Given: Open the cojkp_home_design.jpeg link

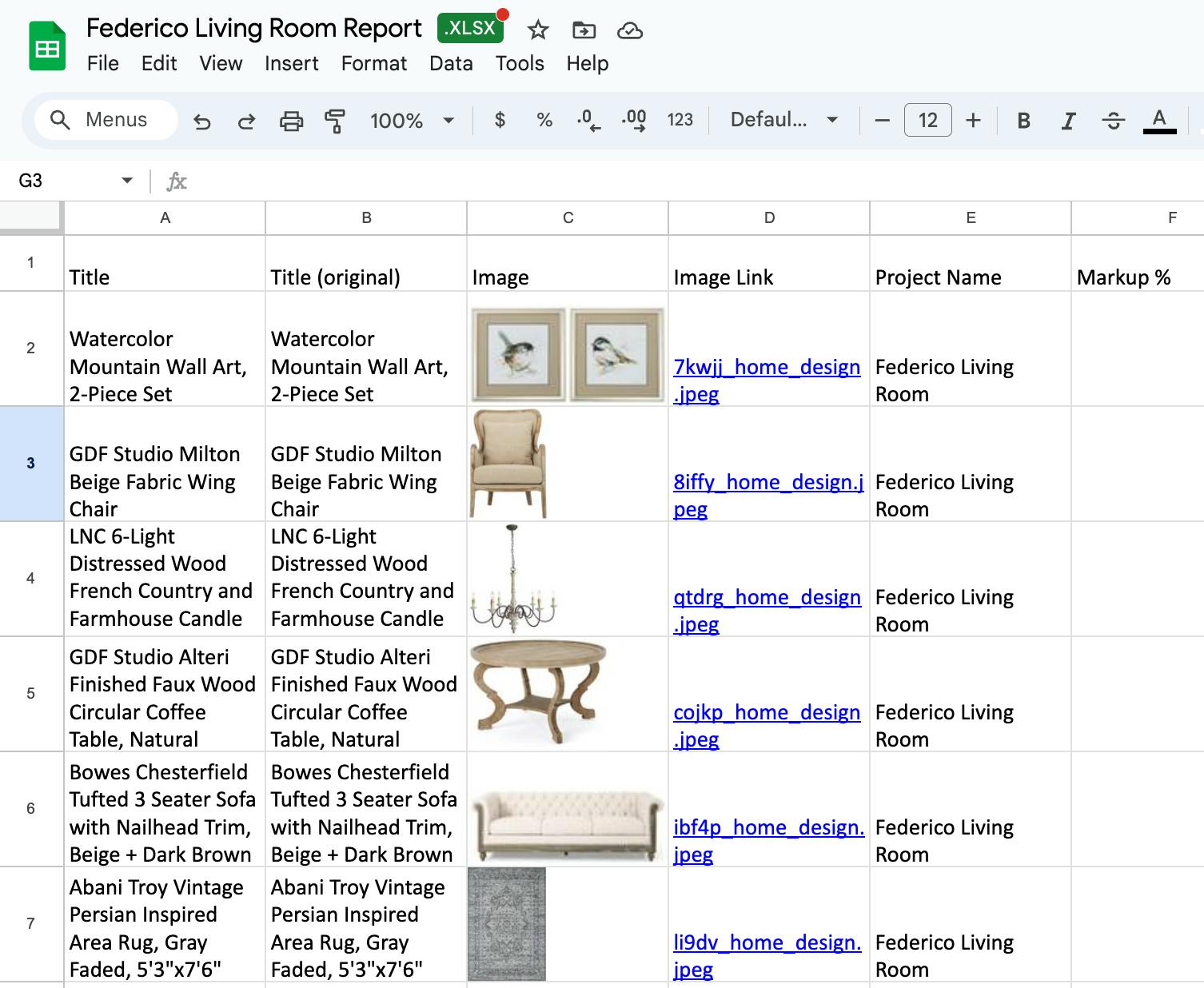Looking at the screenshot, I should point(767,726).
